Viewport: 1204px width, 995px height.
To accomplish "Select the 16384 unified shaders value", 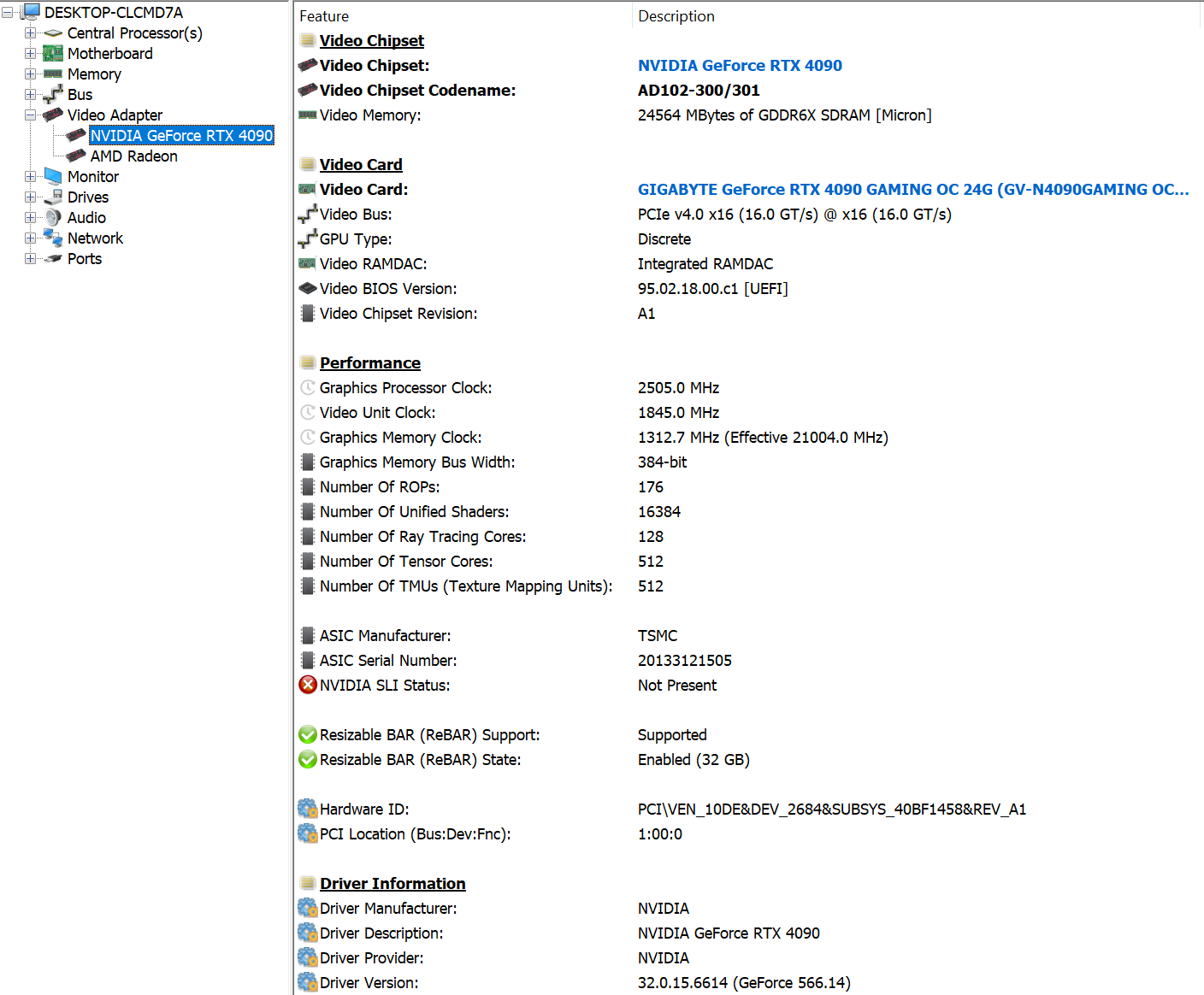I will pos(659,512).
